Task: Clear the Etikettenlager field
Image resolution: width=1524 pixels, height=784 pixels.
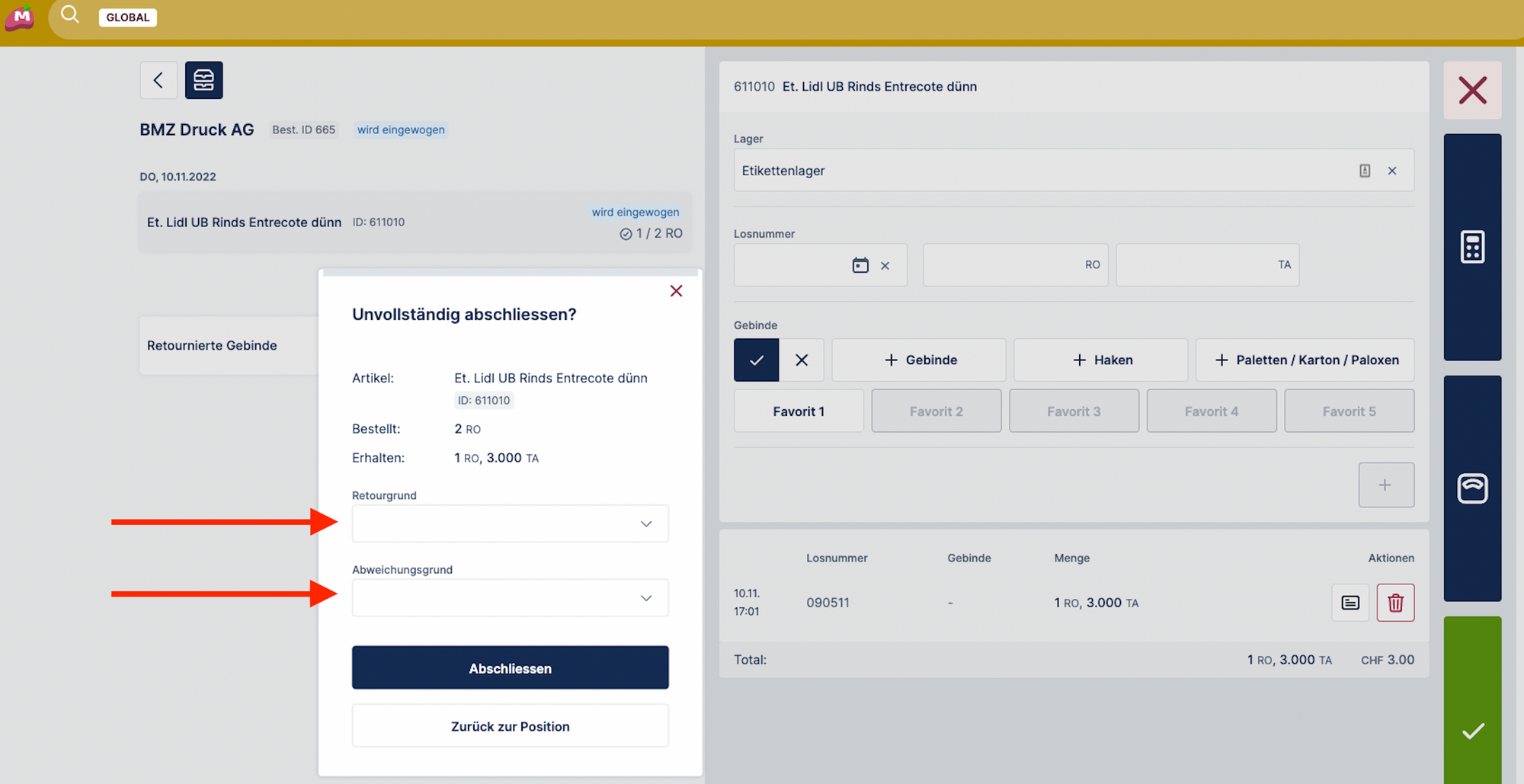Action: pos(1392,171)
